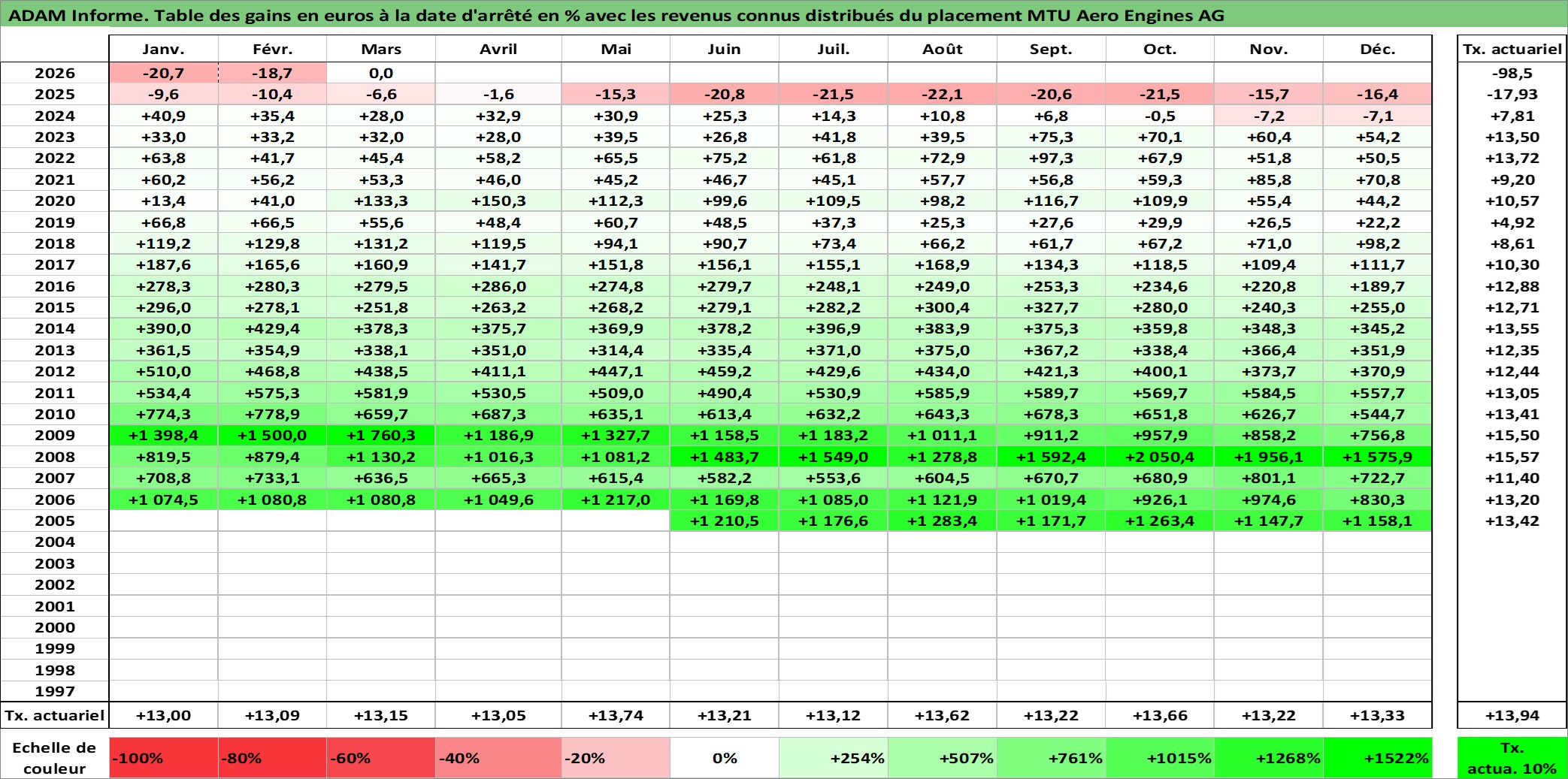Select the 'Sept.' column header
The height and width of the screenshot is (779, 1568).
pos(1052,49)
